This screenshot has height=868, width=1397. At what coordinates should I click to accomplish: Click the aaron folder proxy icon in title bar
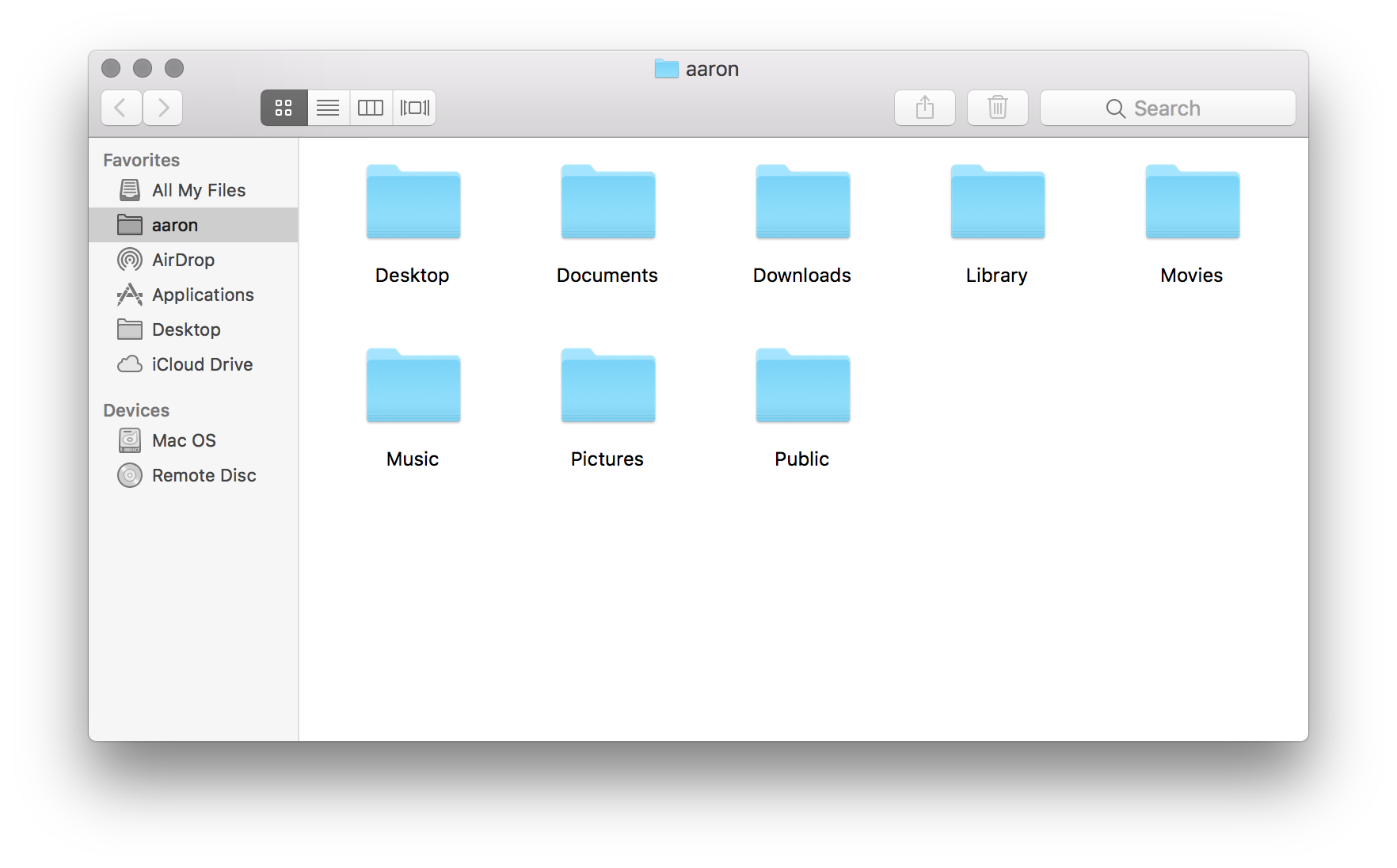click(x=667, y=69)
